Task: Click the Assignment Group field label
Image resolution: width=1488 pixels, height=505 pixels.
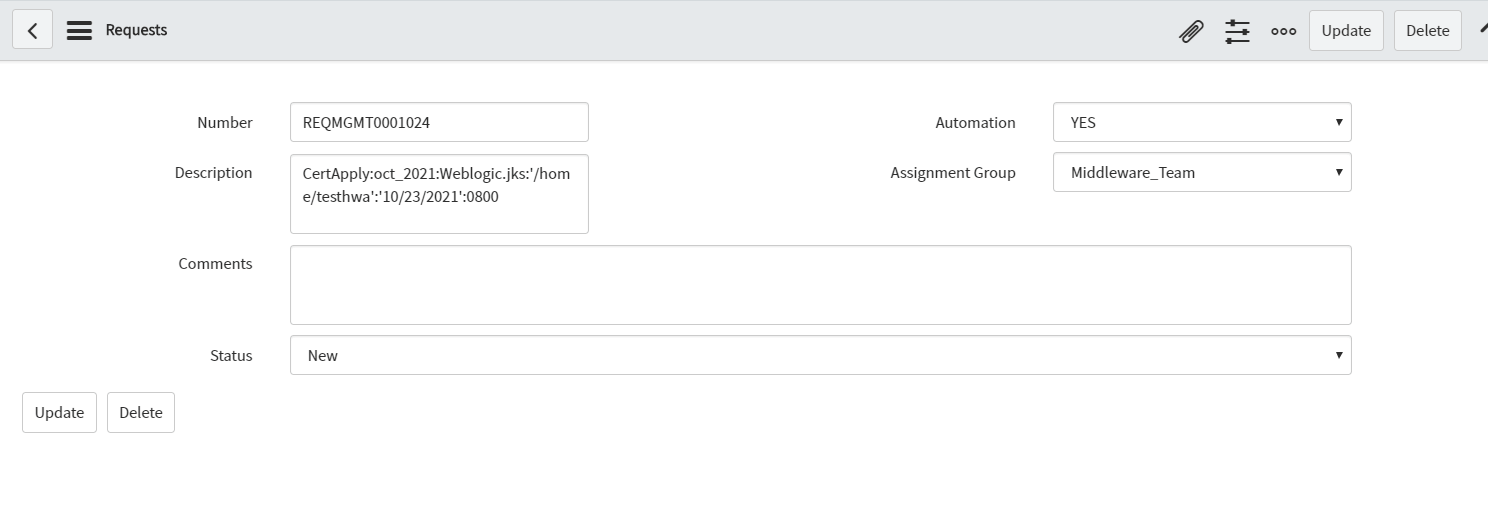Action: click(952, 172)
